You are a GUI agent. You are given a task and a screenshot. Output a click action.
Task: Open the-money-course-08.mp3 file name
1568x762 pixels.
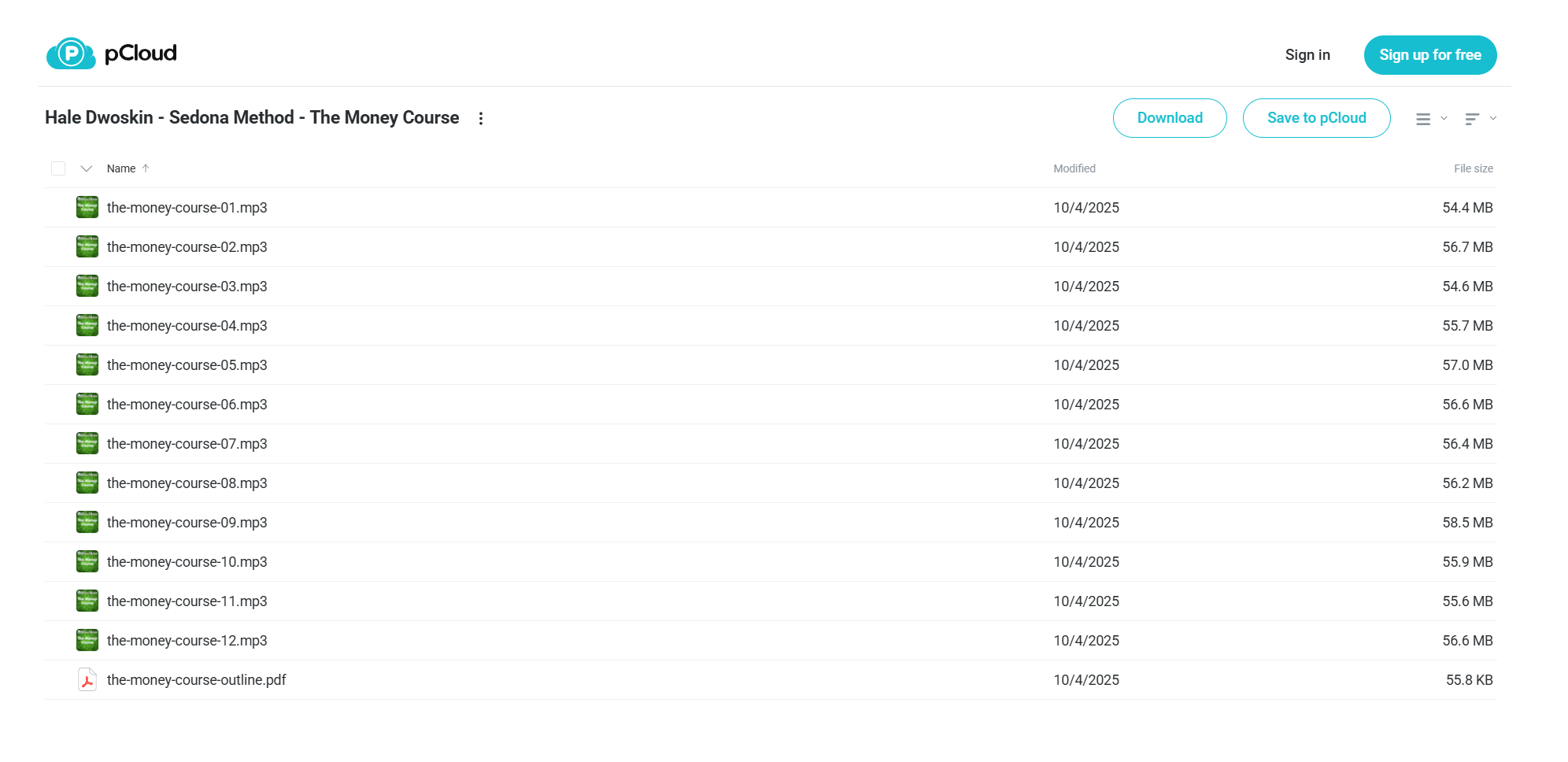[187, 483]
